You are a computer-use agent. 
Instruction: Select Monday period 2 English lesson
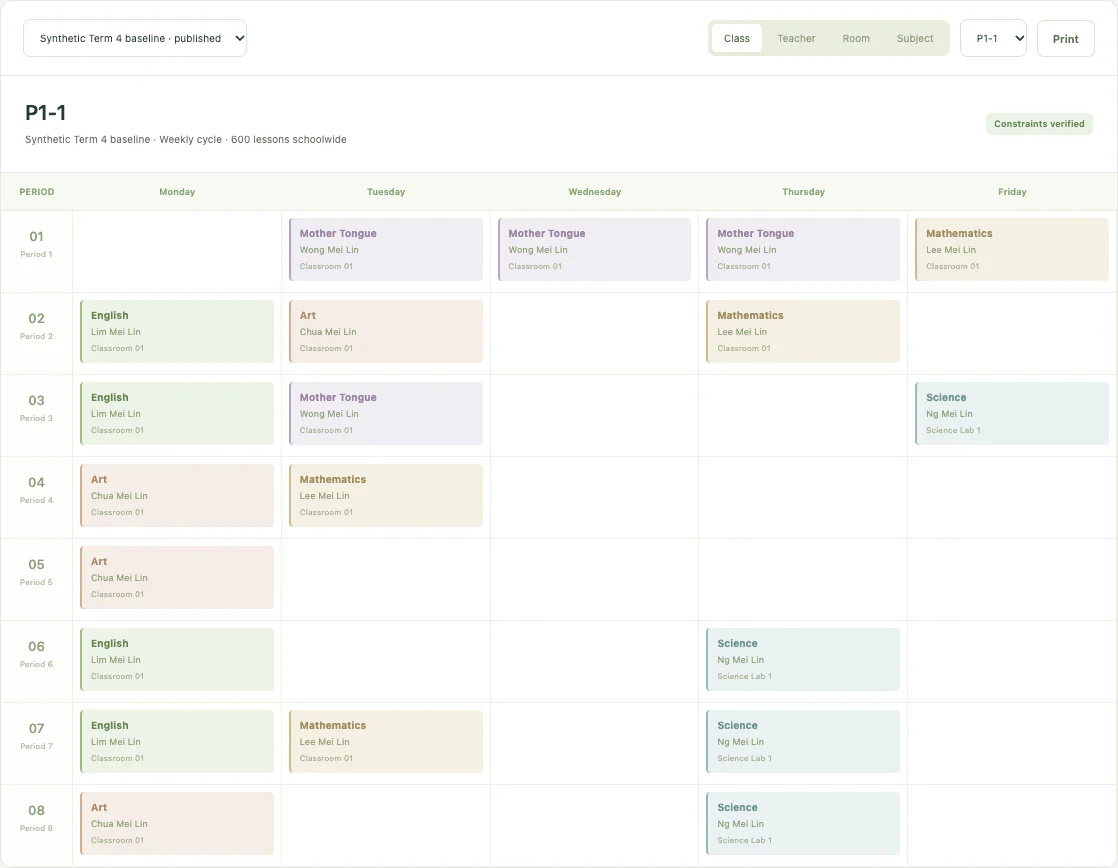(x=177, y=332)
